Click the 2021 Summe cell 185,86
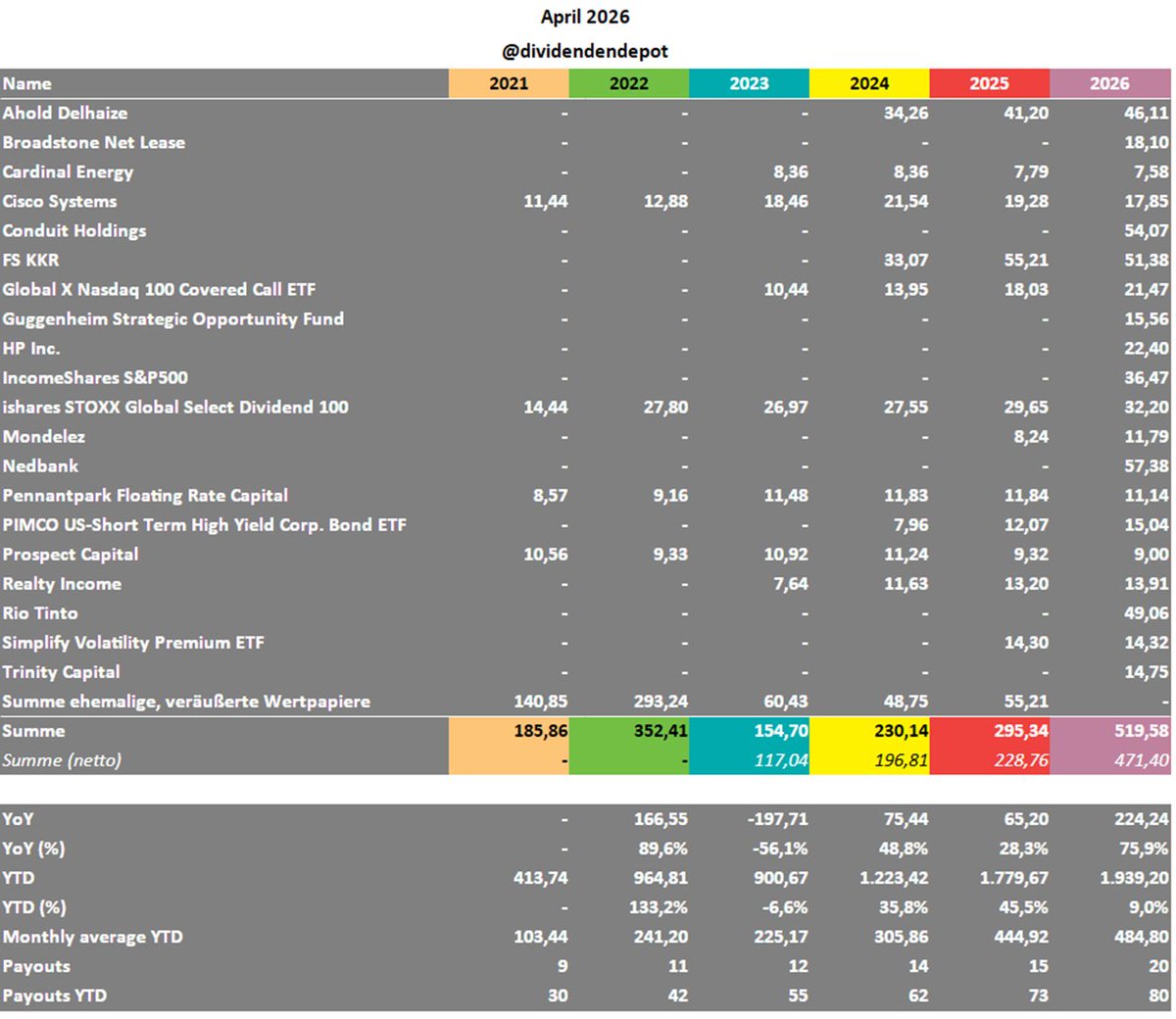 (x=509, y=730)
